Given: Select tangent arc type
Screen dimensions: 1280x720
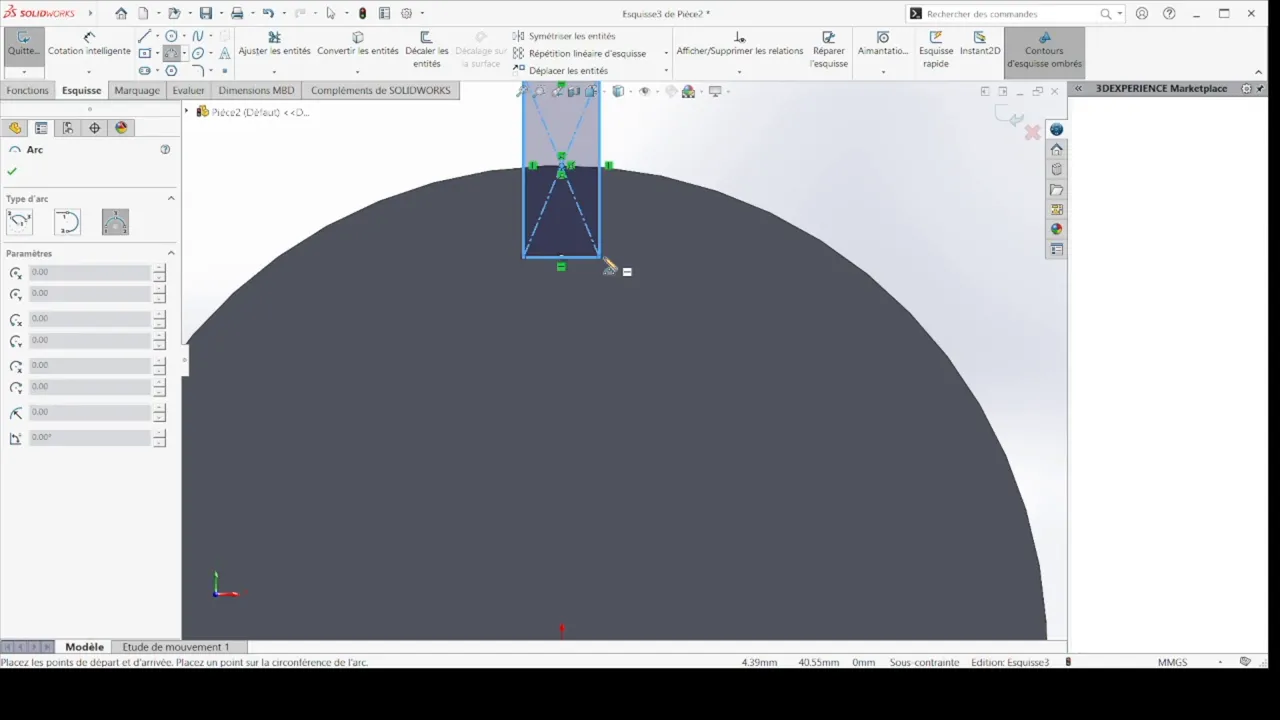Looking at the screenshot, I should click(67, 222).
